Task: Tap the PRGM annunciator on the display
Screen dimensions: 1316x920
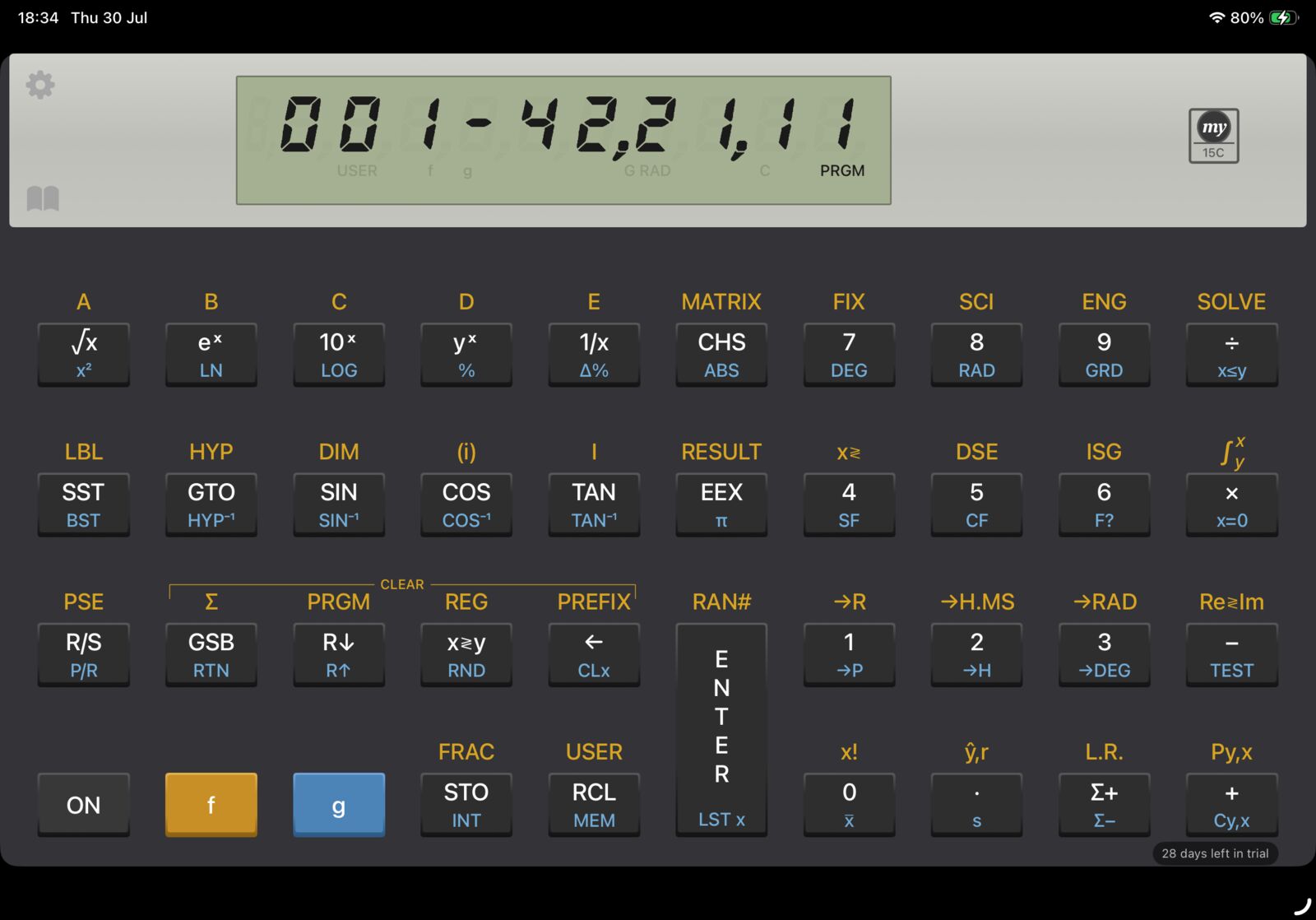Action: (842, 170)
